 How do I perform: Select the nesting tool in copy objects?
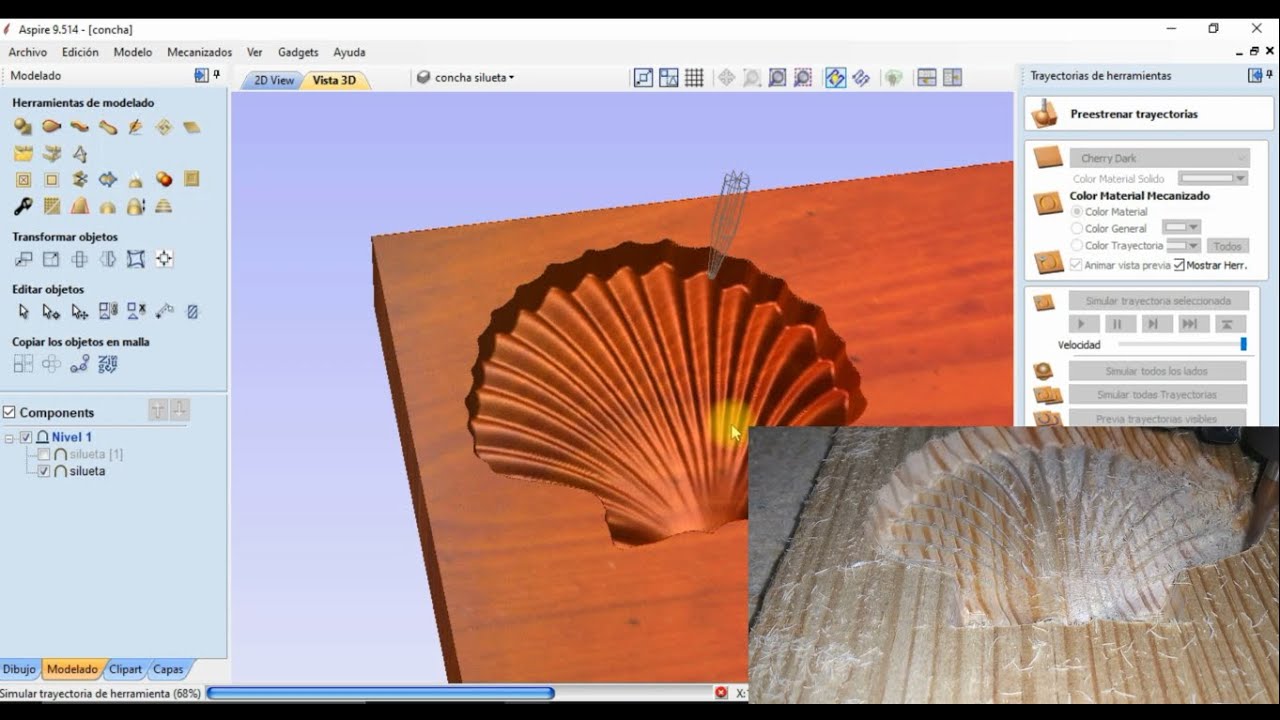108,364
